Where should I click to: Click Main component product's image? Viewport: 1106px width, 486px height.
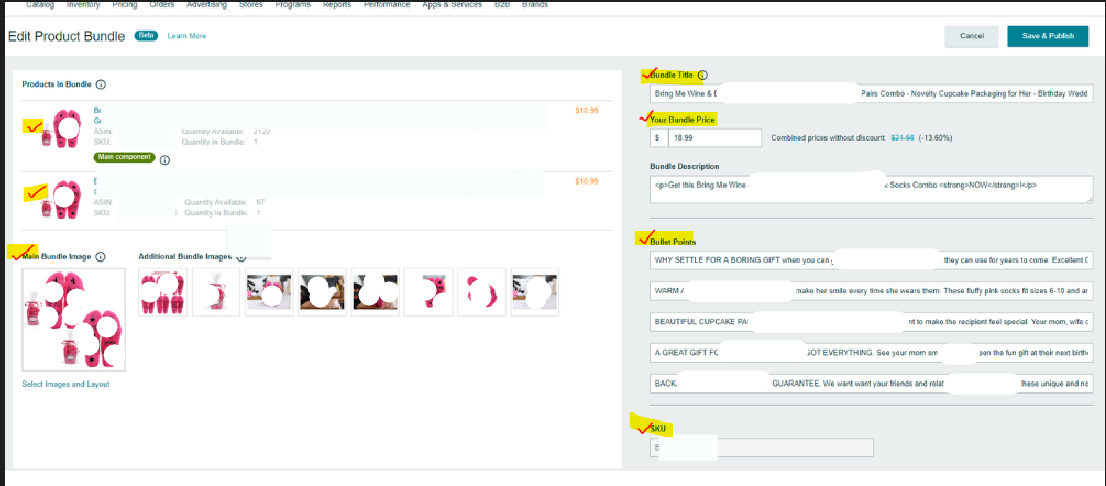[x=62, y=128]
